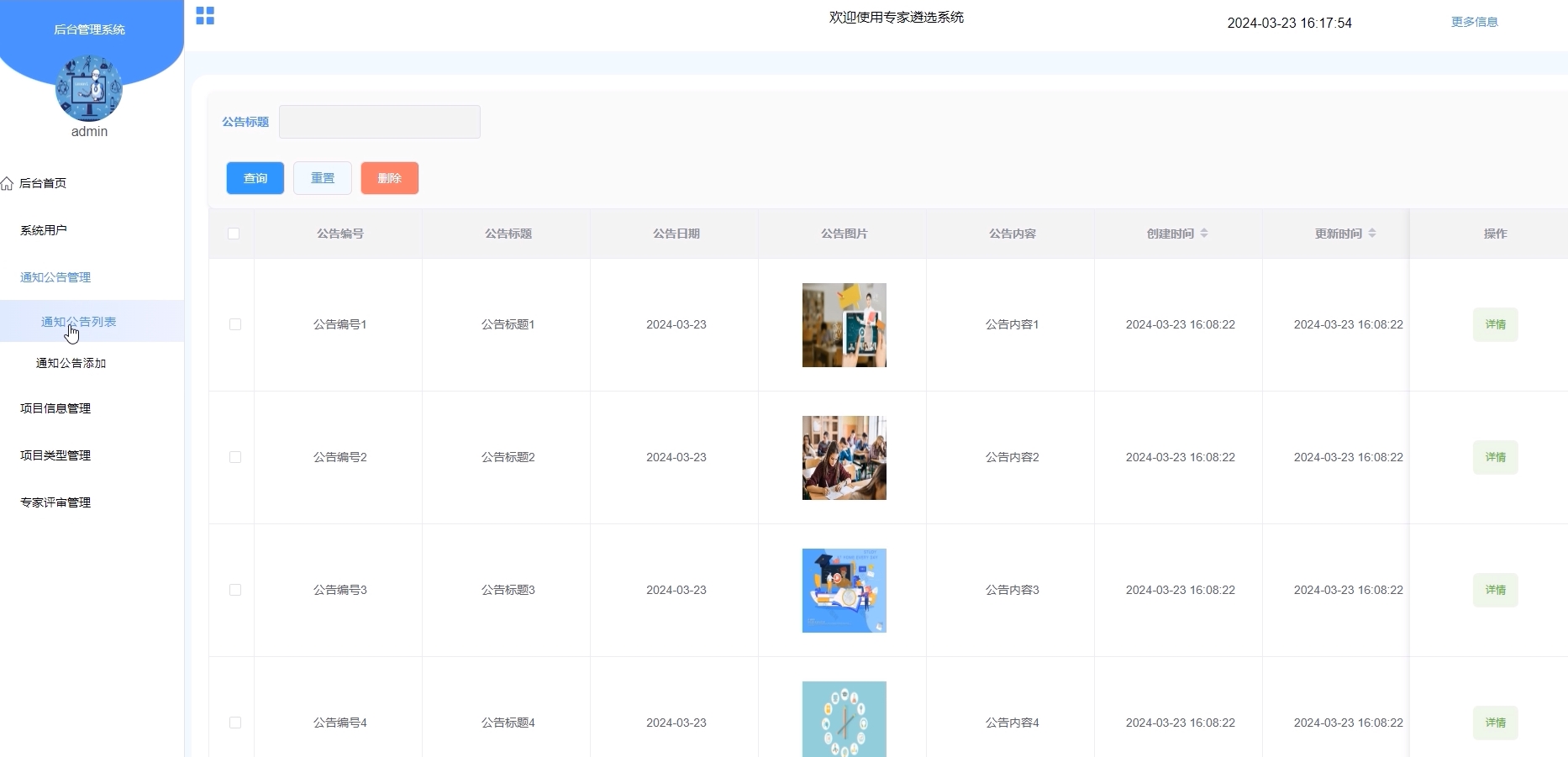Click the blue 查询 search button
The image size is (1568, 757).
pos(255,178)
